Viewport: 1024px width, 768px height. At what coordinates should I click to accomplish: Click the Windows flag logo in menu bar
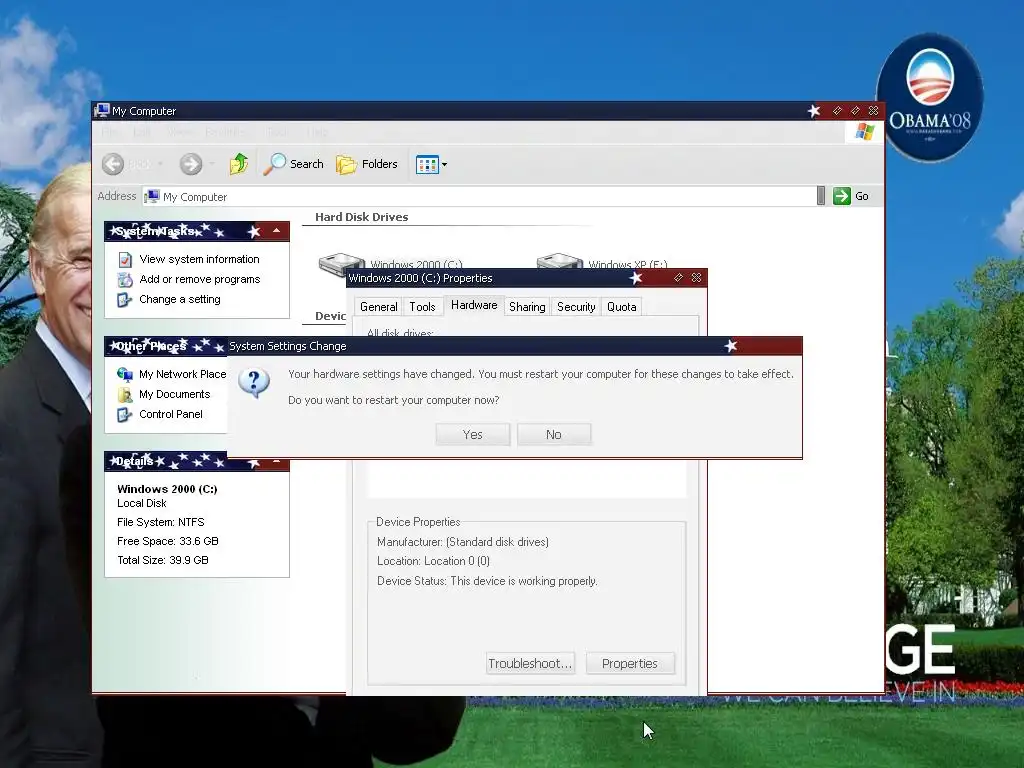865,132
